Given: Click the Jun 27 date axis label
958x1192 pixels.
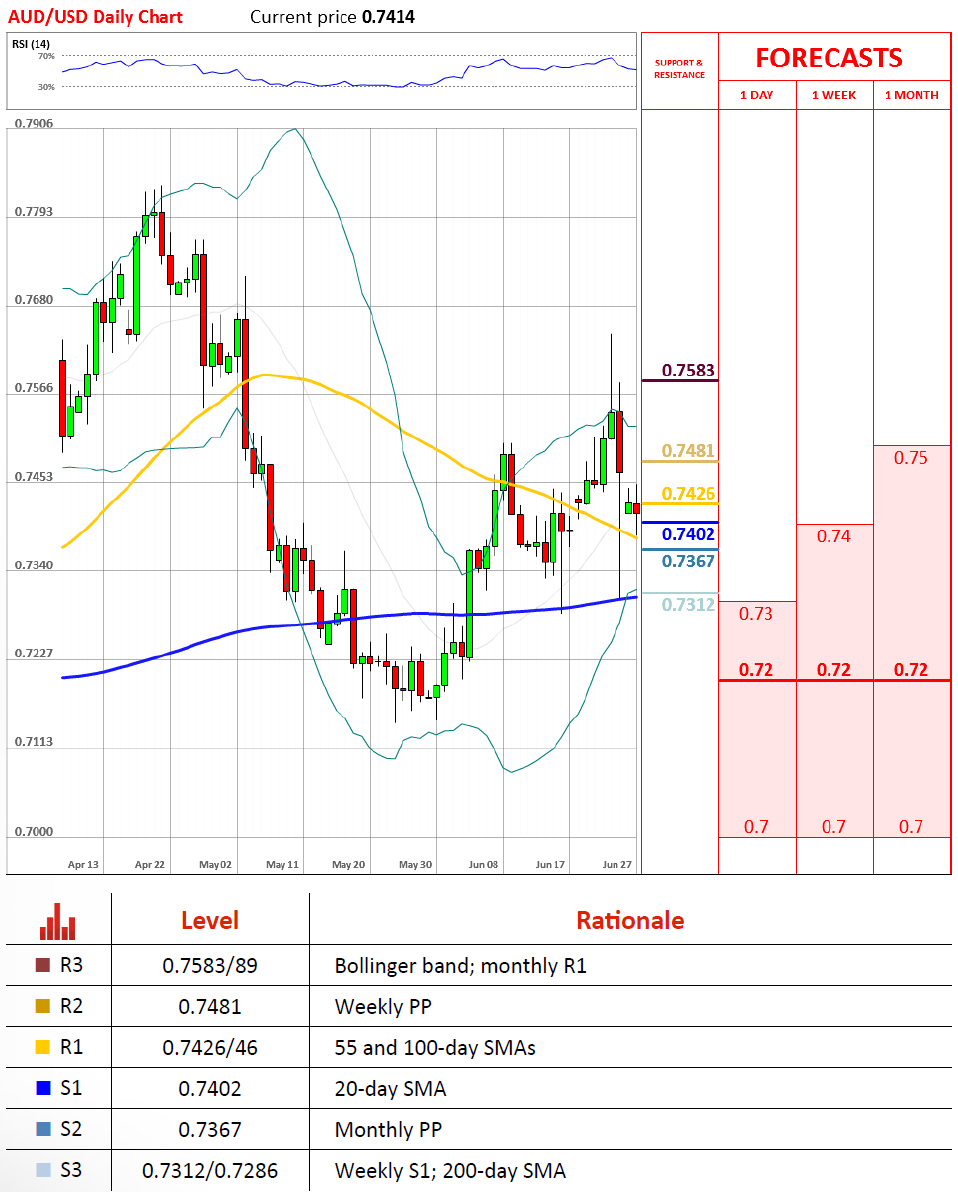Looking at the screenshot, I should click(617, 864).
